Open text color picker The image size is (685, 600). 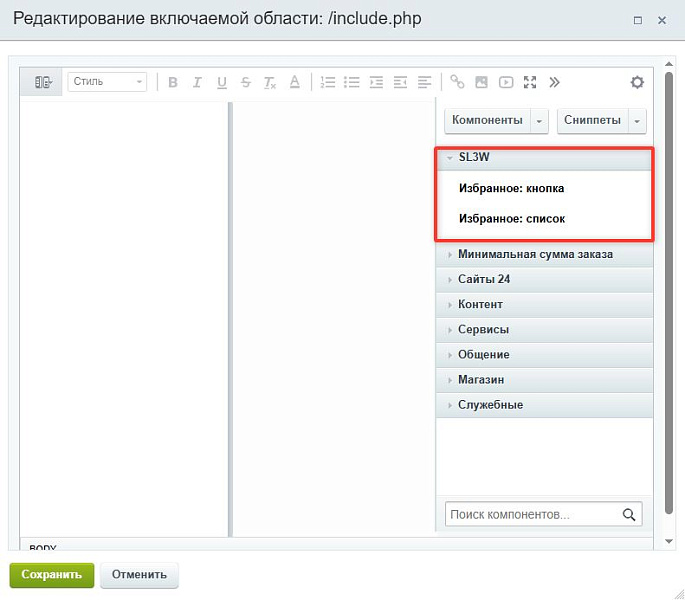point(295,82)
